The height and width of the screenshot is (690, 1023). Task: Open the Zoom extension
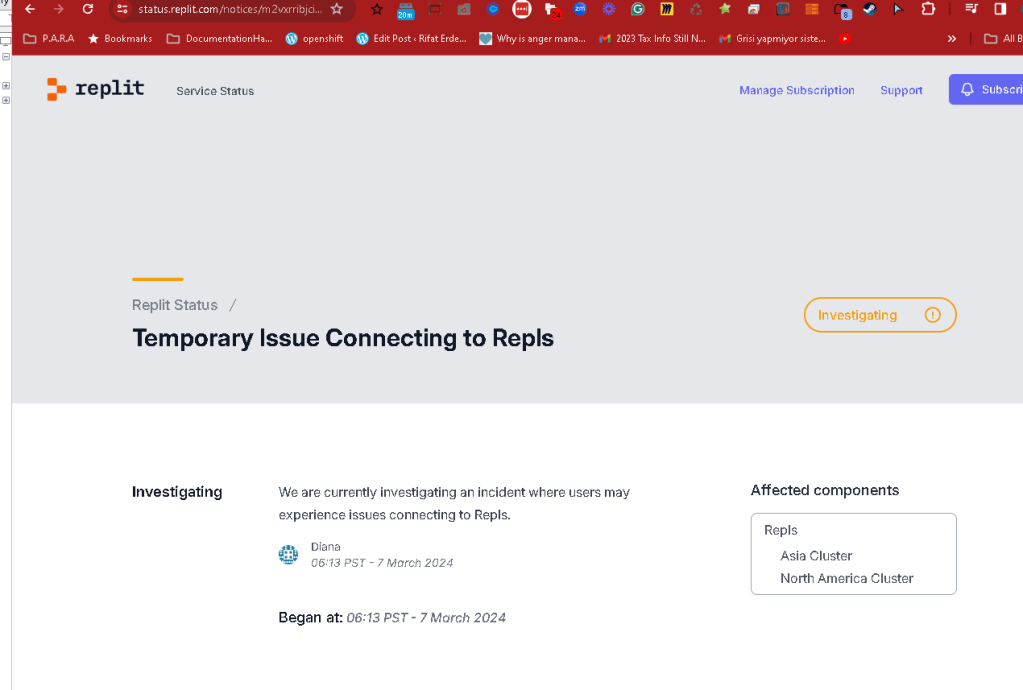pyautogui.click(x=580, y=9)
